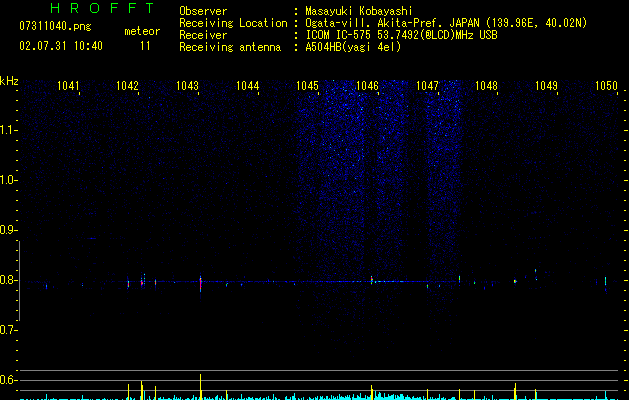The width and height of the screenshot is (629, 400).
Task: Click the Receiving antenna label
Action: 230,47
